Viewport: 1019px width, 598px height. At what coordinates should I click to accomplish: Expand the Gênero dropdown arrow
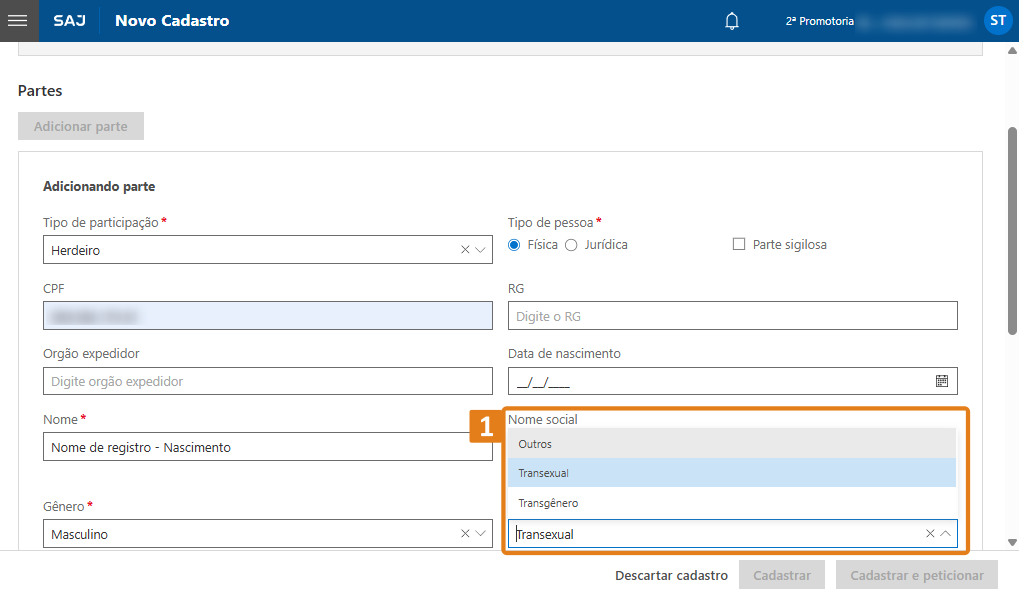click(481, 534)
